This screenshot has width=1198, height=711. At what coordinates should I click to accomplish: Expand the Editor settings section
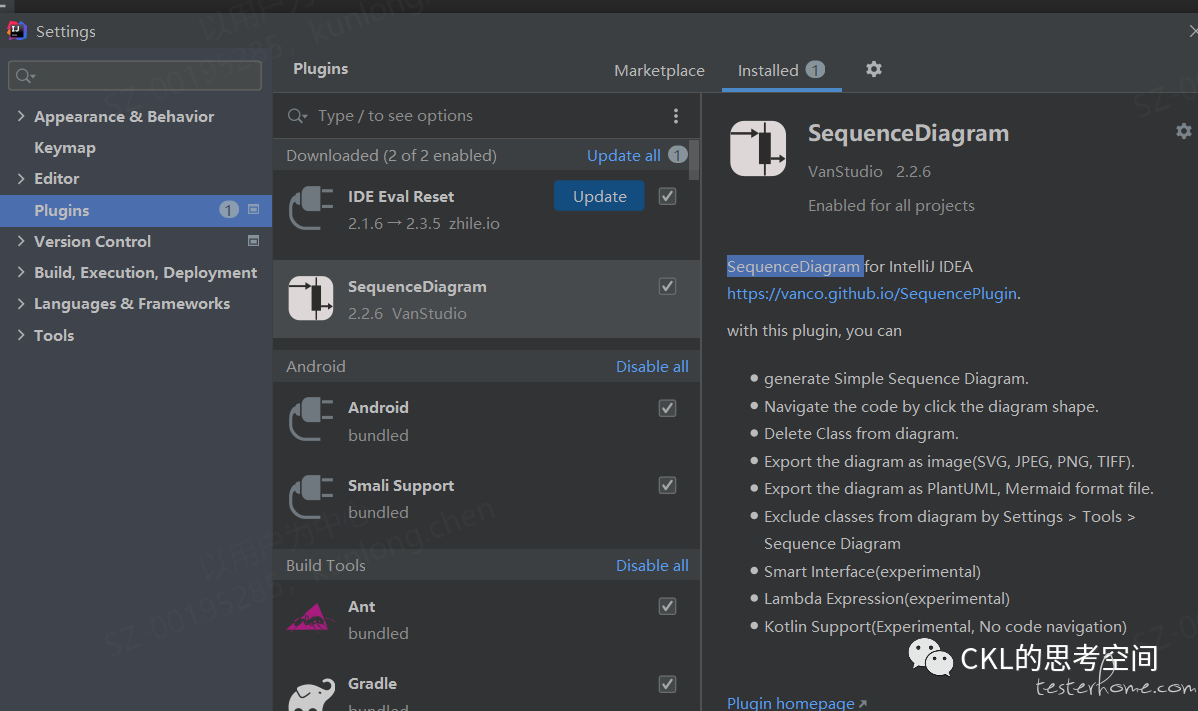pos(21,178)
